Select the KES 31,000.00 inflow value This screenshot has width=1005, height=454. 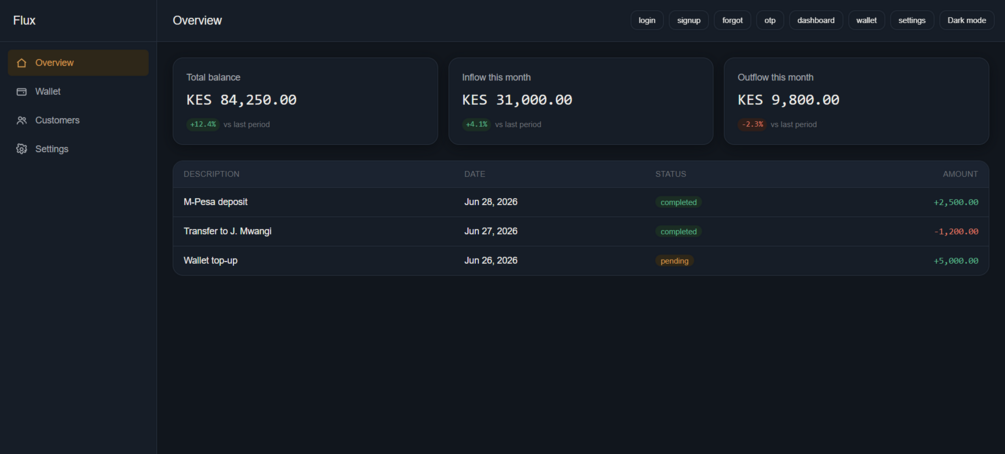pyautogui.click(x=517, y=100)
